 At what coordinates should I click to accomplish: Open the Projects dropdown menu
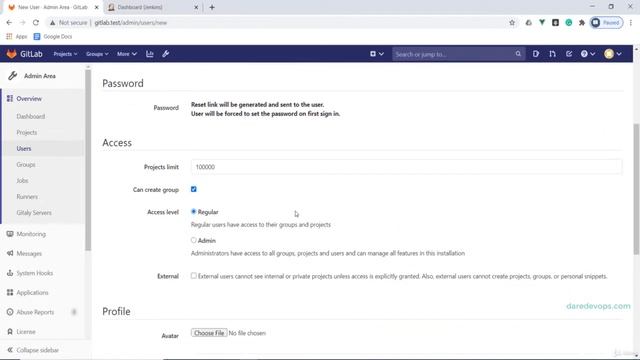point(65,54)
